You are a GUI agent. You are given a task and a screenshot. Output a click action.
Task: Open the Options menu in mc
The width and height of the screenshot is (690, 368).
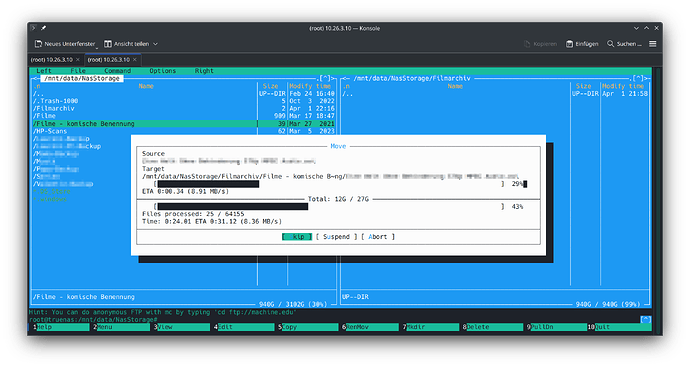(x=162, y=71)
